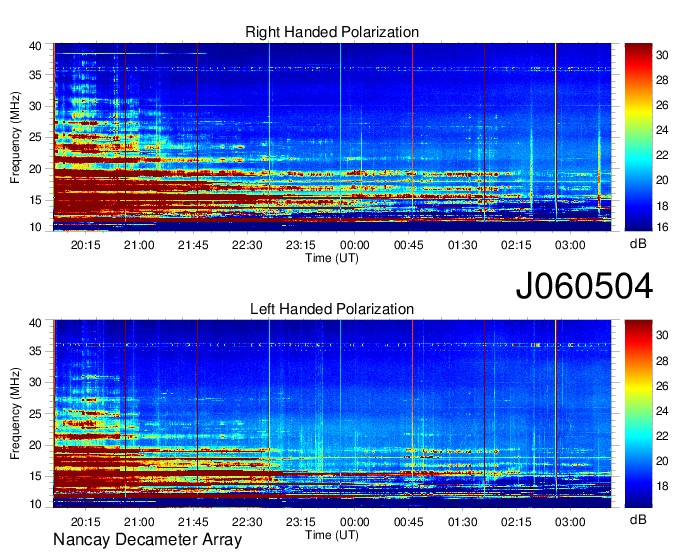The width and height of the screenshot is (680, 552).
Task: Click inside the Left Handed Polarization spectrogram
Action: tap(332, 414)
